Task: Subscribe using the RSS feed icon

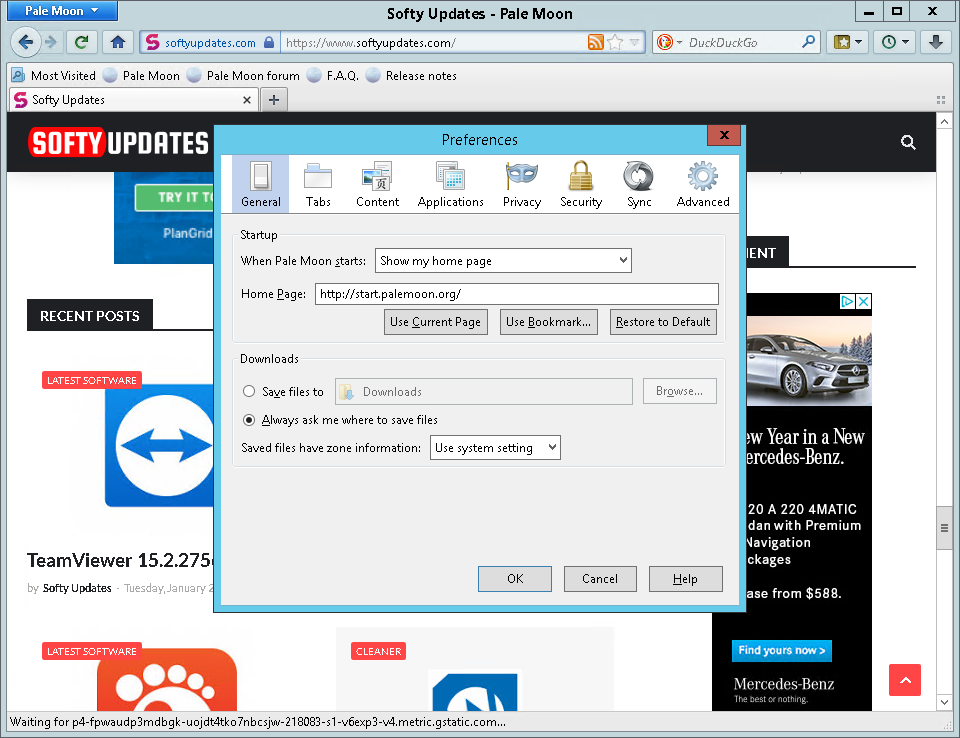Action: pos(595,42)
